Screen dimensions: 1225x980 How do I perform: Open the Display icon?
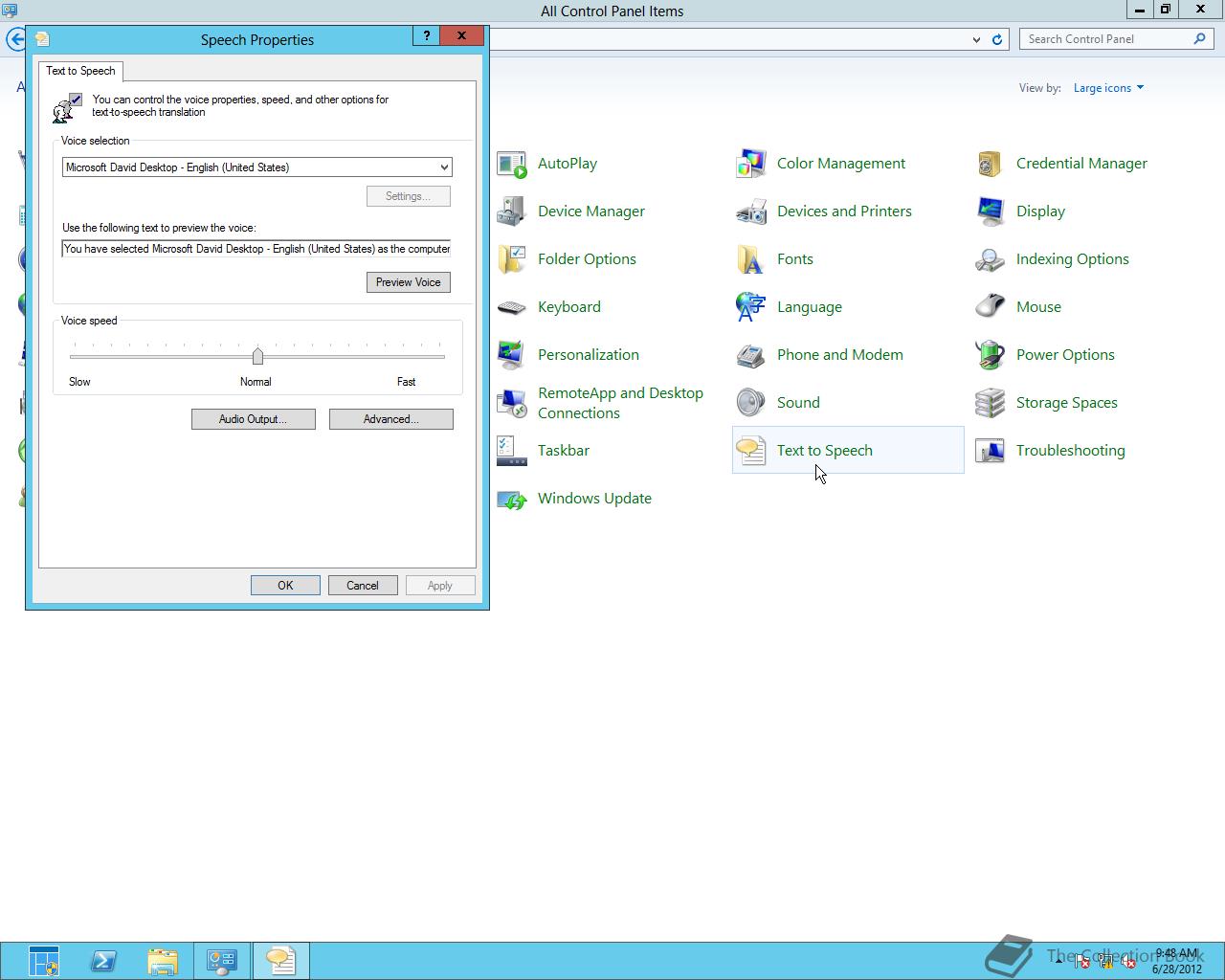[x=991, y=212]
